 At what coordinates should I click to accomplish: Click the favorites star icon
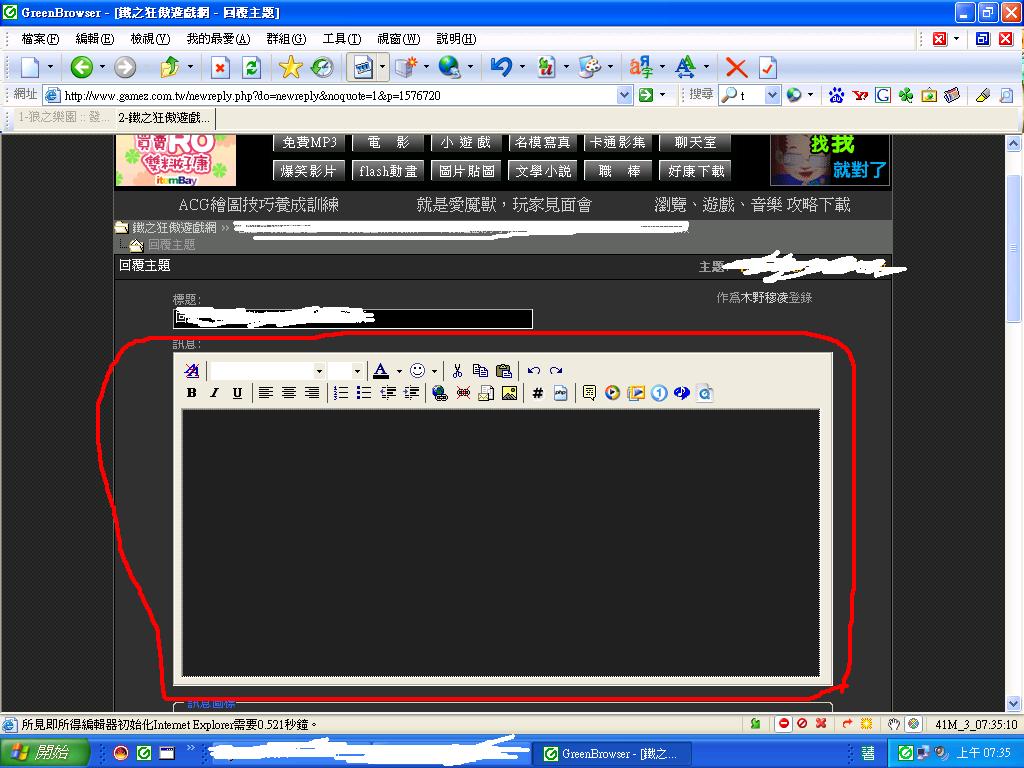(x=290, y=67)
